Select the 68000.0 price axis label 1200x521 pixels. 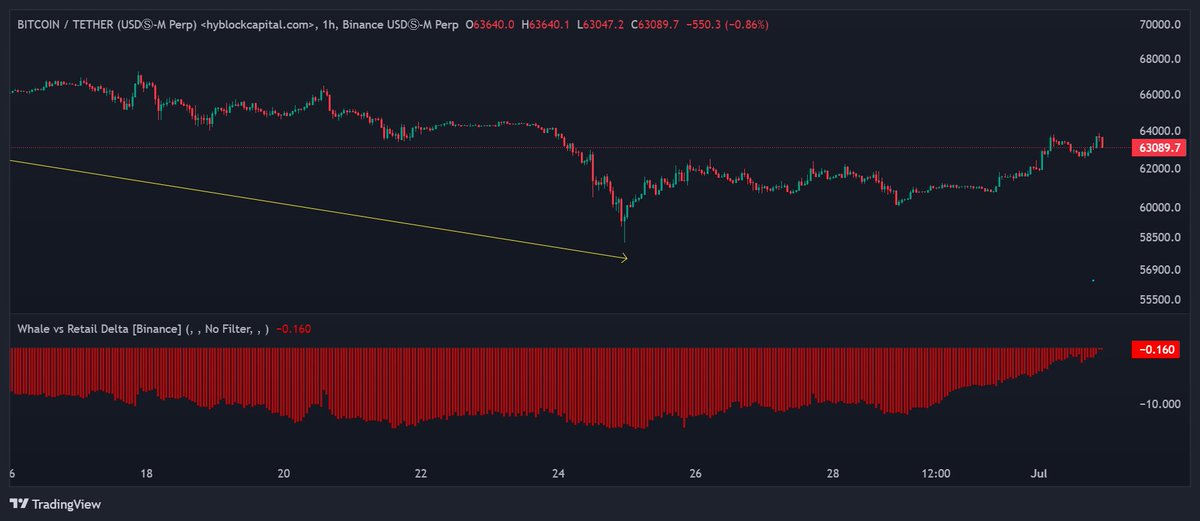tap(1159, 59)
